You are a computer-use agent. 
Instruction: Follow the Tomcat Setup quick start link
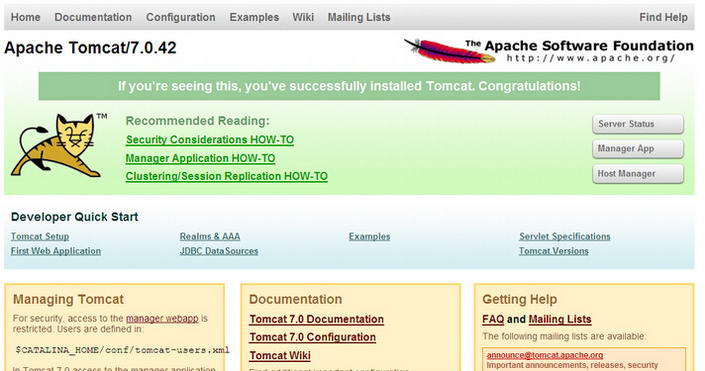(40, 237)
